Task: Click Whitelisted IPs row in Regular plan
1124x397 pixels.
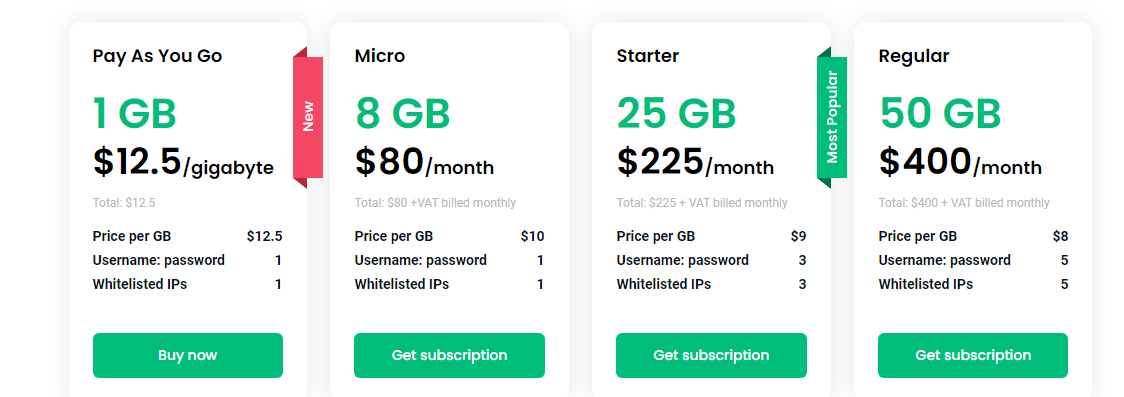Action: (x=973, y=284)
